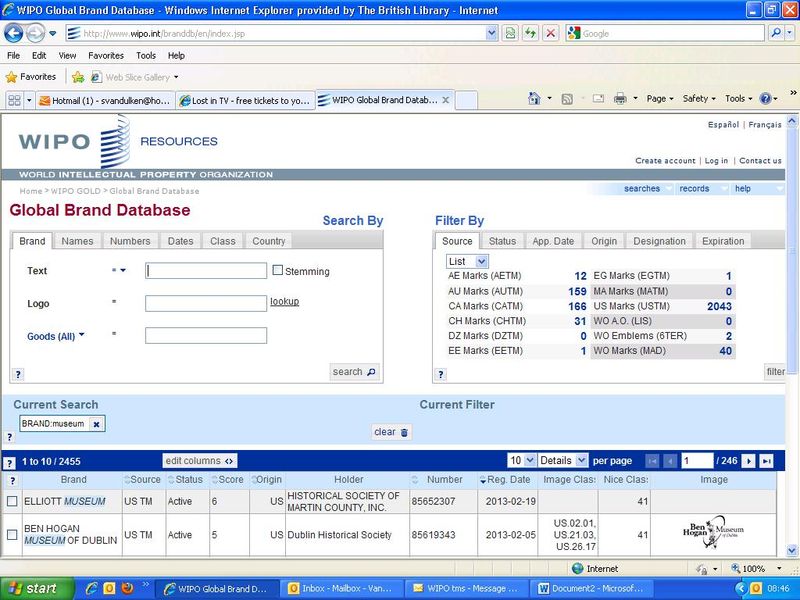This screenshot has width=800, height=600.
Task: Click the help icon in the Search By panel
Action: click(x=18, y=374)
